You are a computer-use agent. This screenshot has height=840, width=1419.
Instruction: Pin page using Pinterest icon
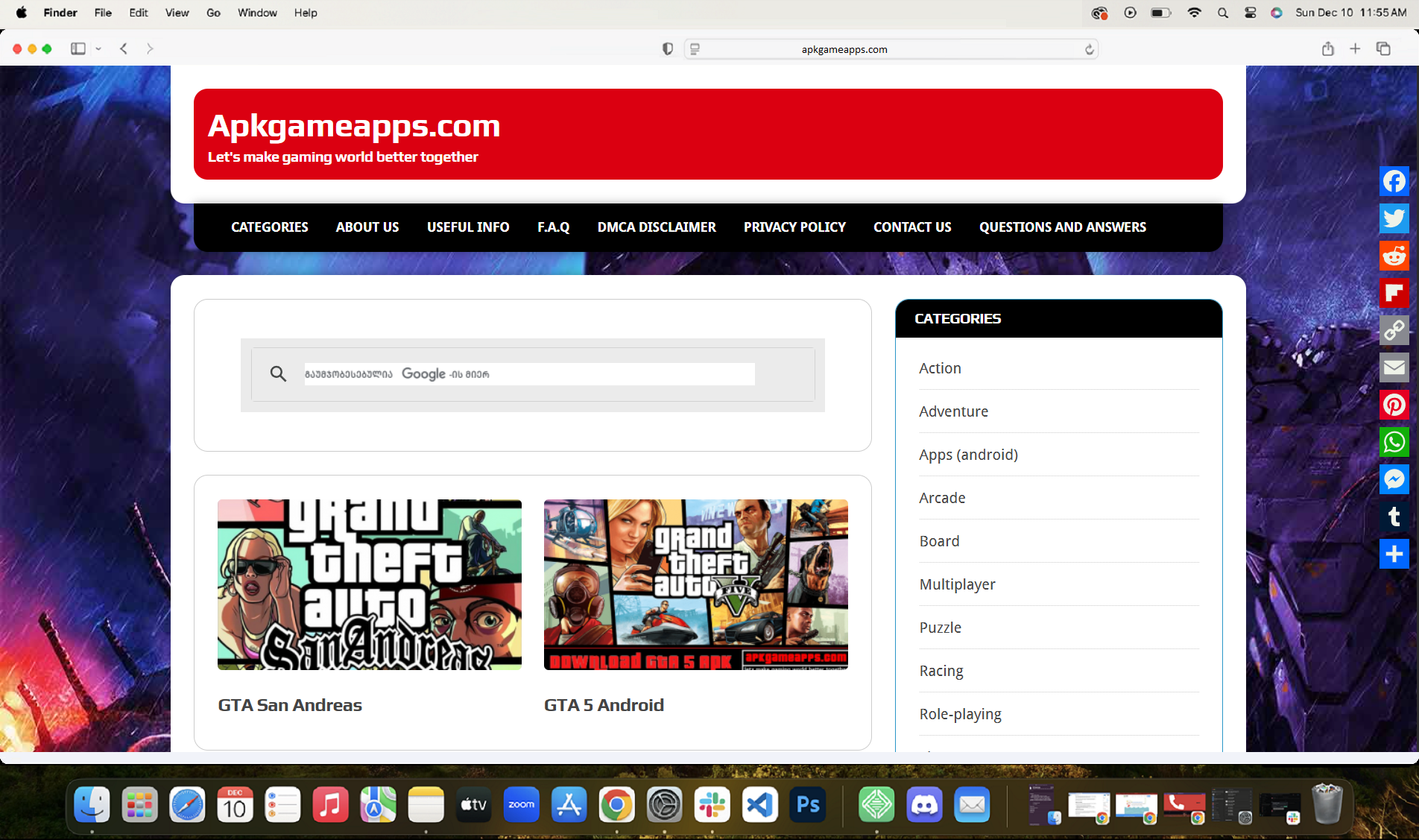coord(1394,405)
